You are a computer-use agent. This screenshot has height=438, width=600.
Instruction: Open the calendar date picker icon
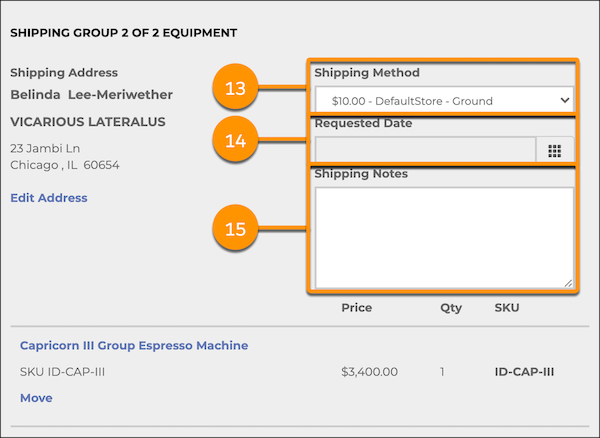555,150
